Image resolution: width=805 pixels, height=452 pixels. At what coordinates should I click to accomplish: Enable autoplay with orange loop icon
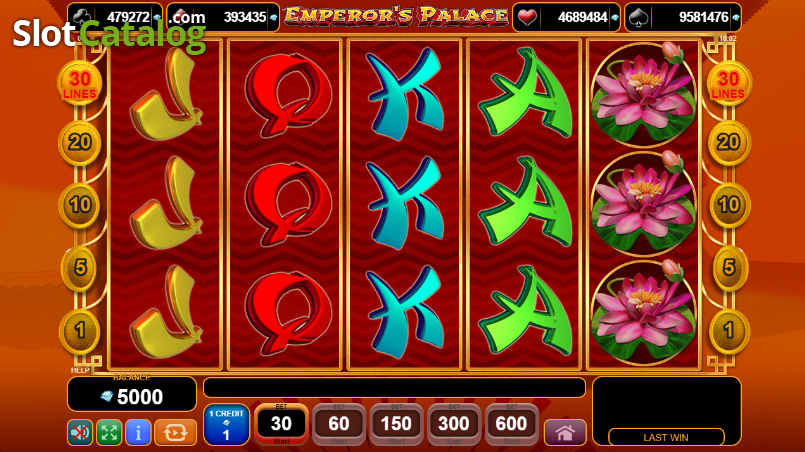pyautogui.click(x=175, y=432)
